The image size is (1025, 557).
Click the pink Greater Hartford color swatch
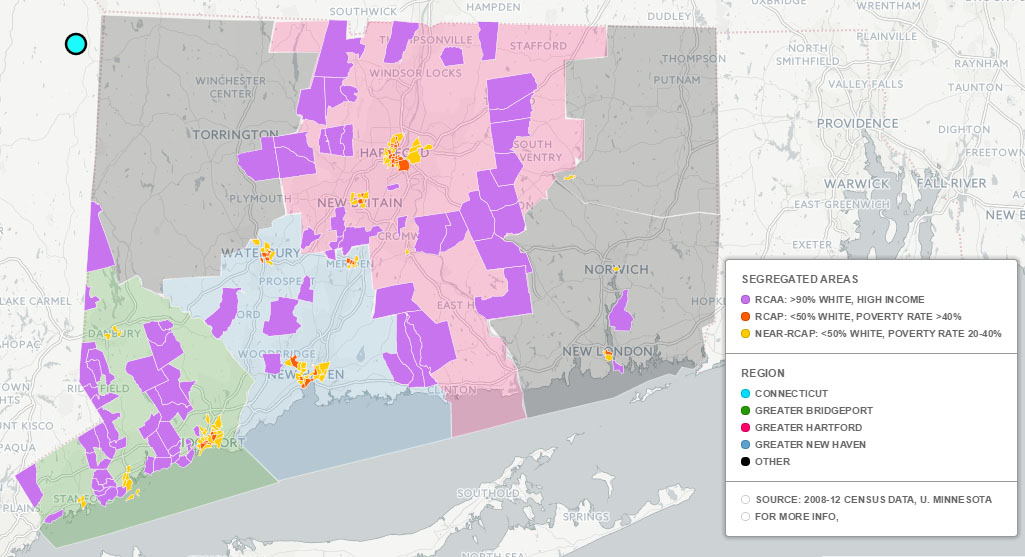(x=746, y=427)
